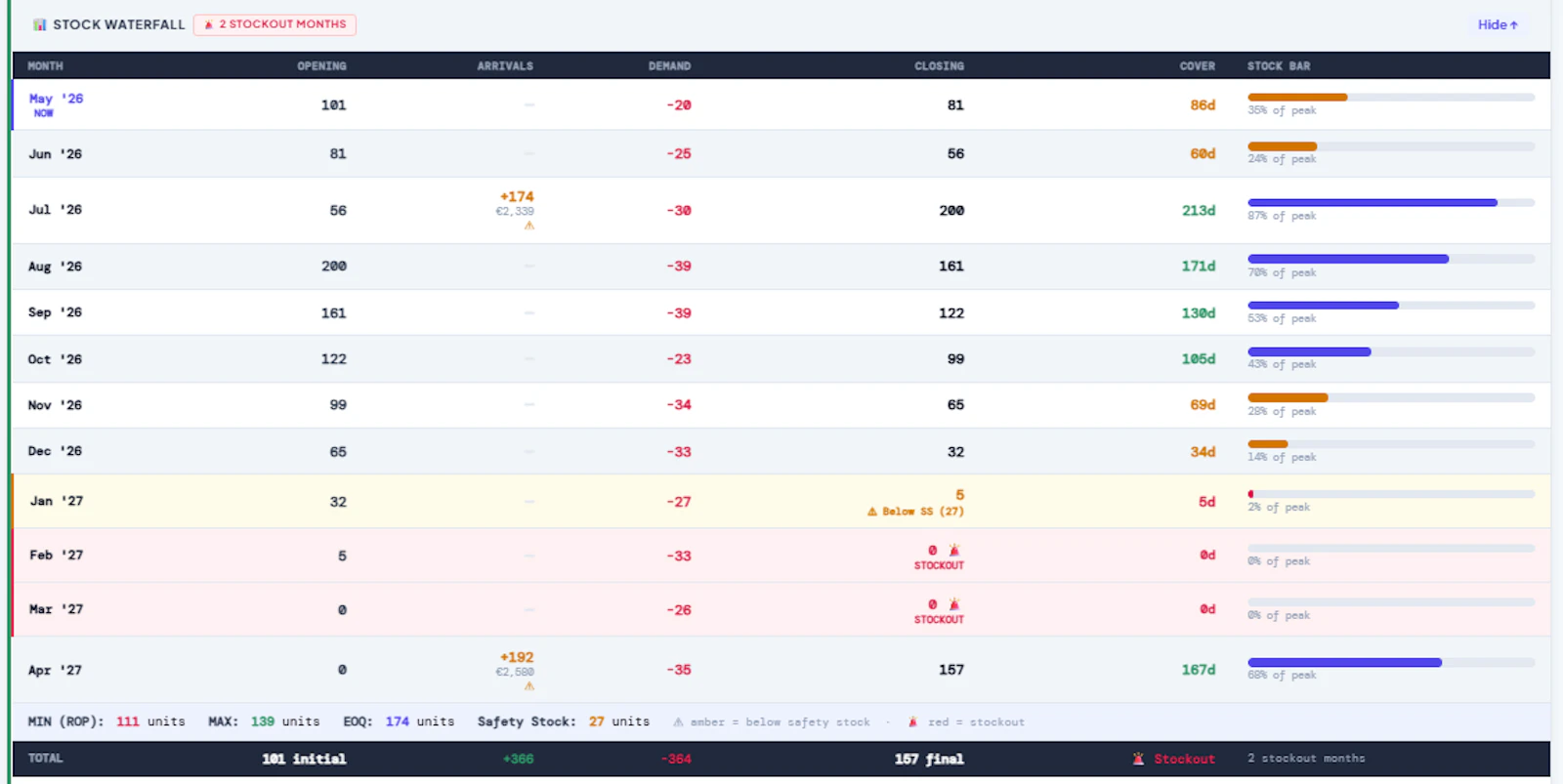1563x784 pixels.
Task: Select the Oct '26 month row
Action: coord(781,358)
